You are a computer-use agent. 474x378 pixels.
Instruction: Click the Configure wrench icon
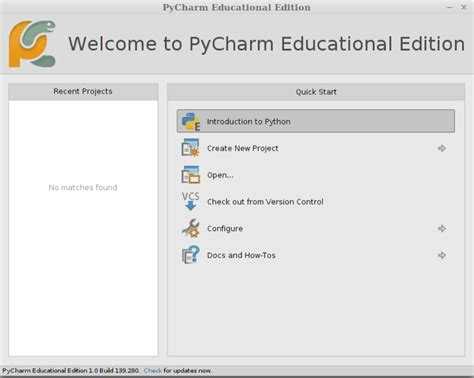191,228
